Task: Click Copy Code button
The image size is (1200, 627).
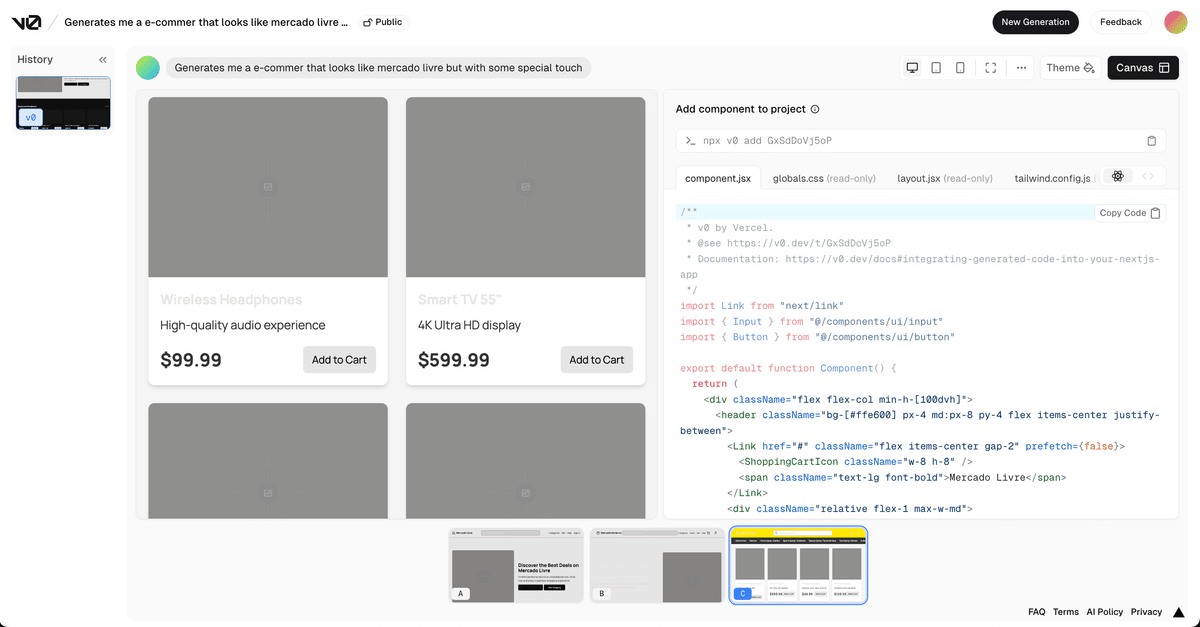Action: coord(1130,213)
